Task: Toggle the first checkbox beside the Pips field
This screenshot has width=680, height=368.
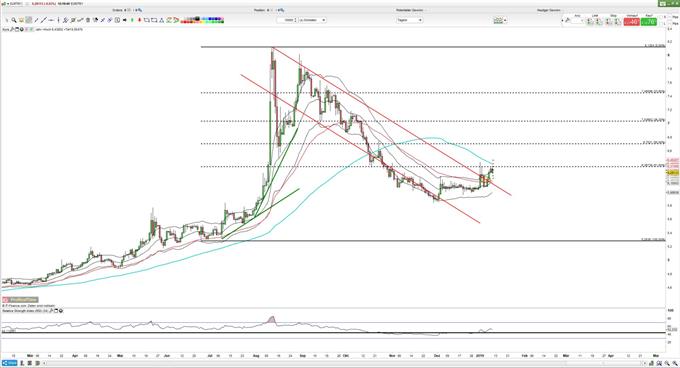Action: tap(660, 17)
